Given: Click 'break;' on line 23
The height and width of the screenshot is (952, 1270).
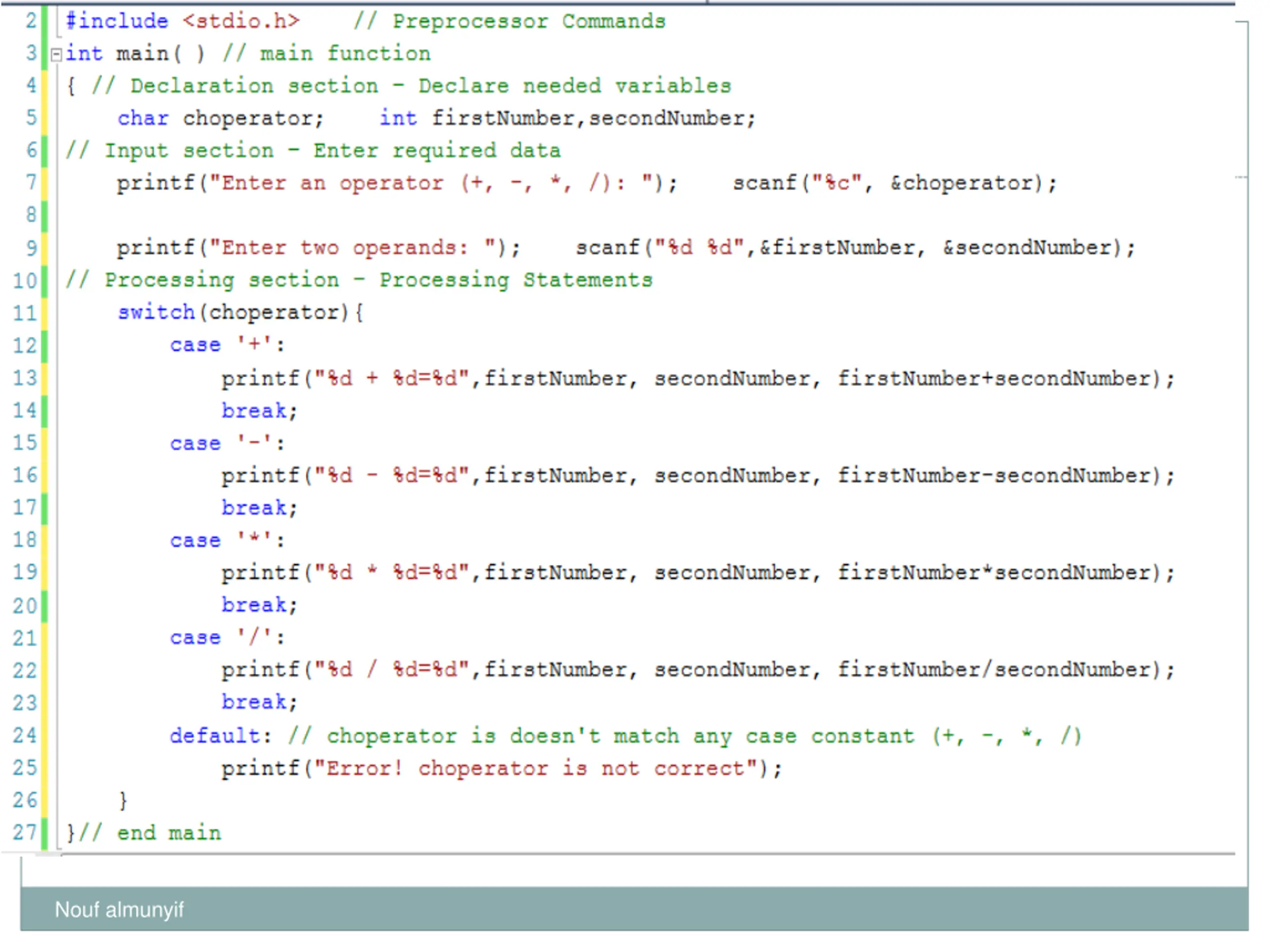Looking at the screenshot, I should click(x=259, y=702).
